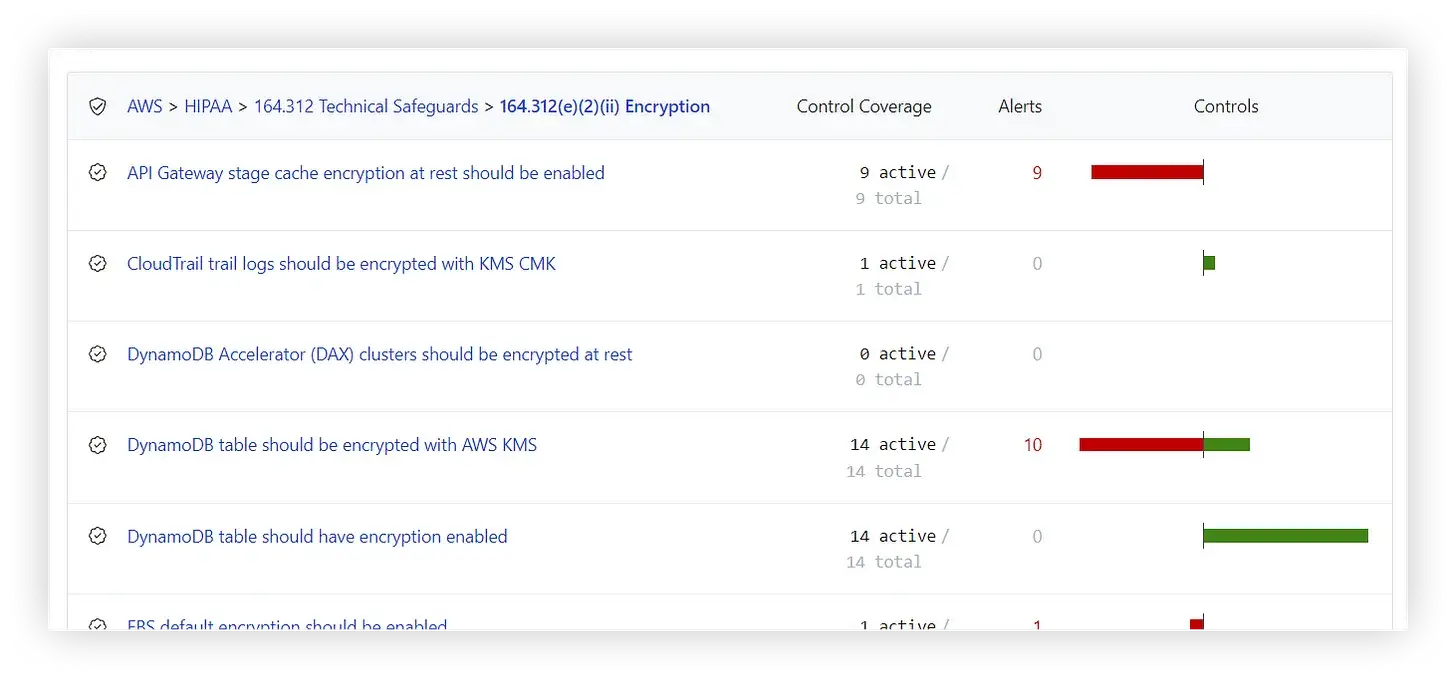Click the check icon beside EBS default encryption
This screenshot has width=1456, height=679.
(97, 625)
